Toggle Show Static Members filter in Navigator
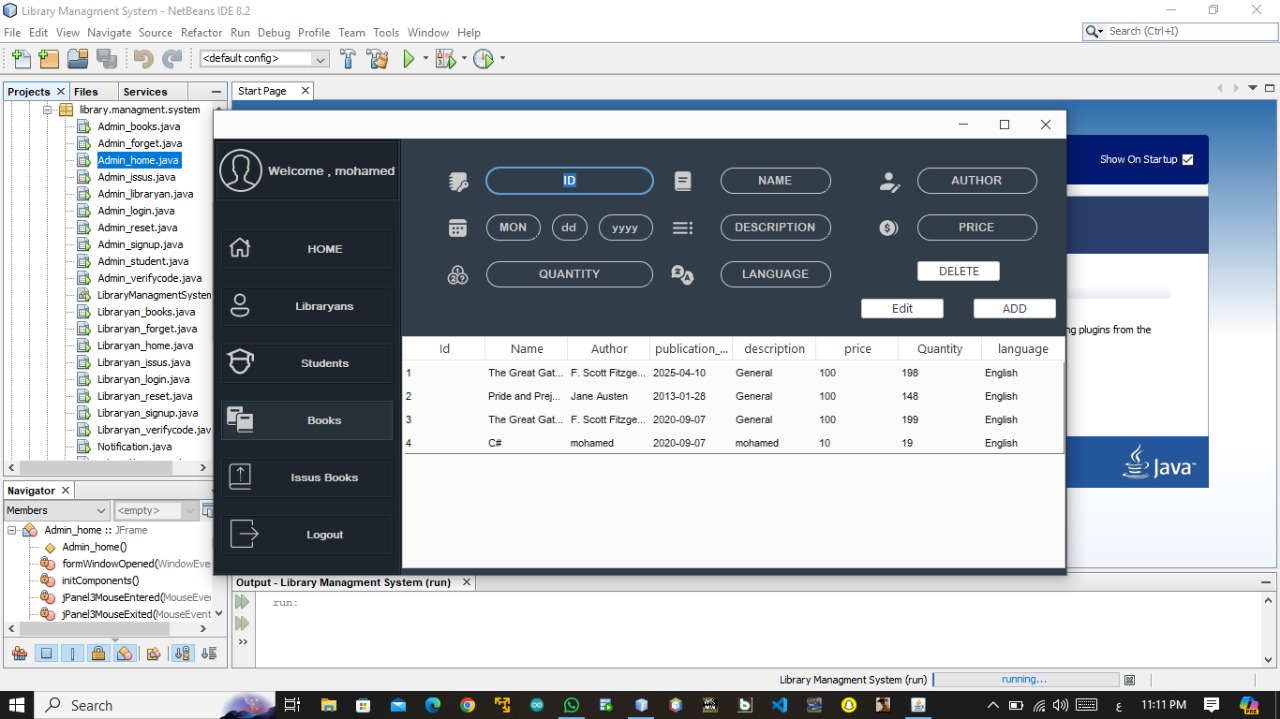 (x=72, y=653)
